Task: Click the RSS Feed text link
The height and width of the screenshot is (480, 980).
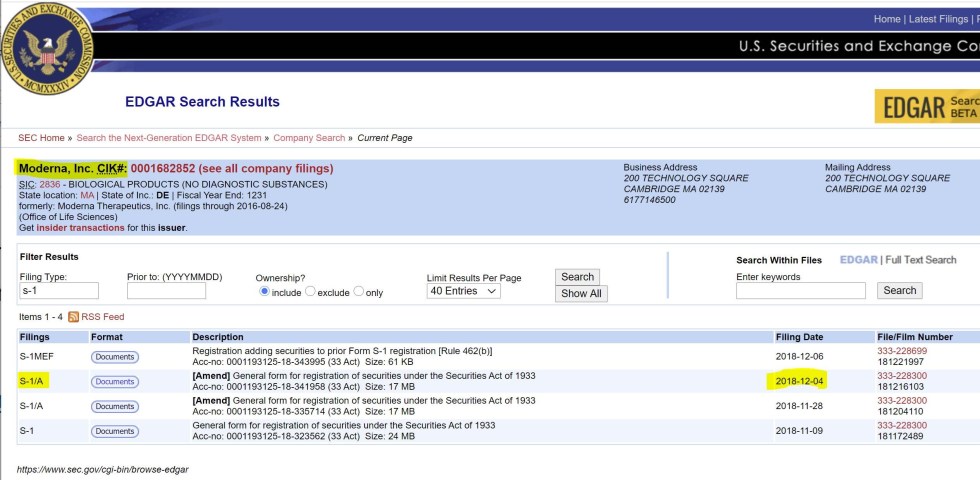Action: 102,317
